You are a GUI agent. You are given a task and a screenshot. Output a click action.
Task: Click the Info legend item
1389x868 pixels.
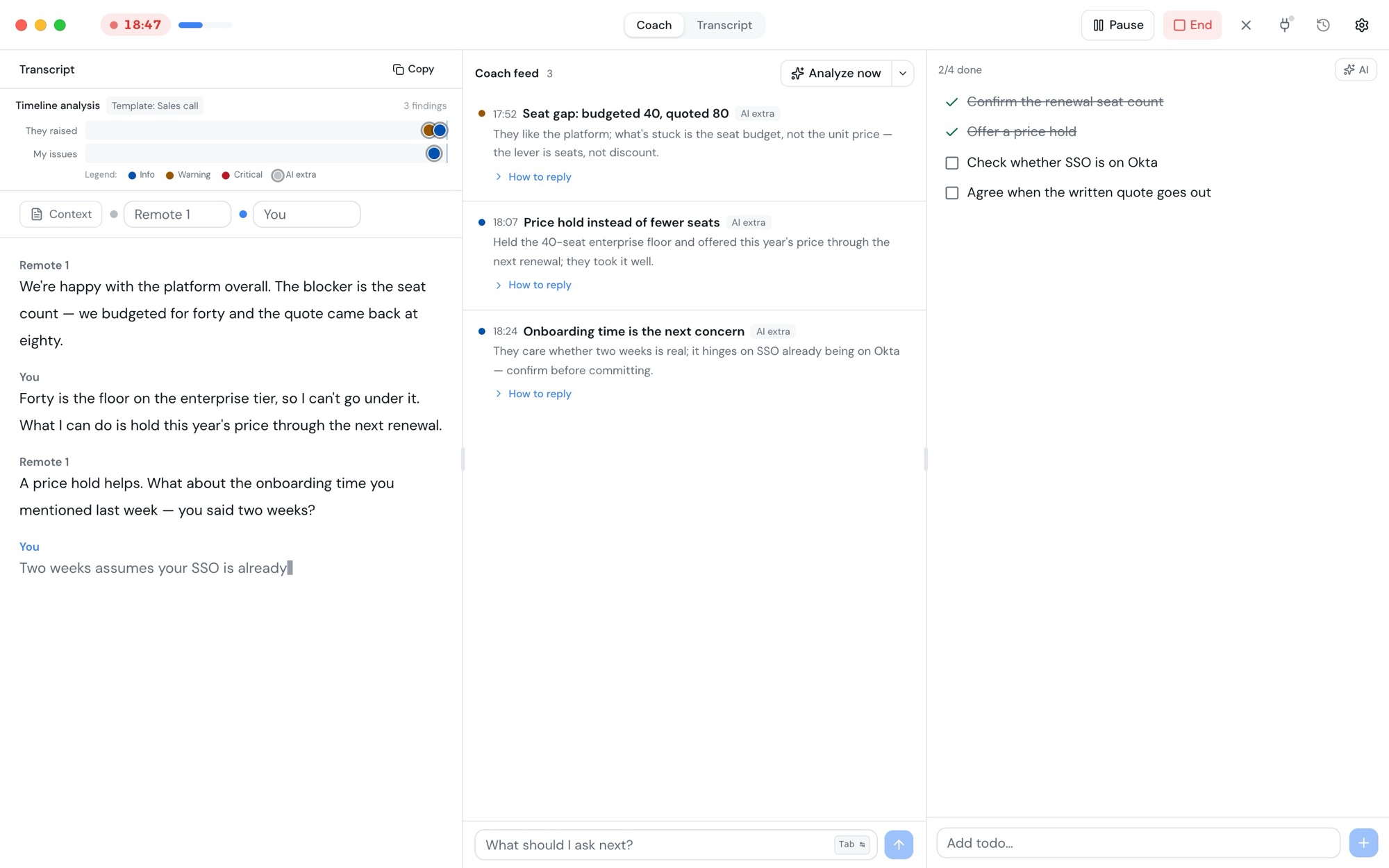click(141, 175)
